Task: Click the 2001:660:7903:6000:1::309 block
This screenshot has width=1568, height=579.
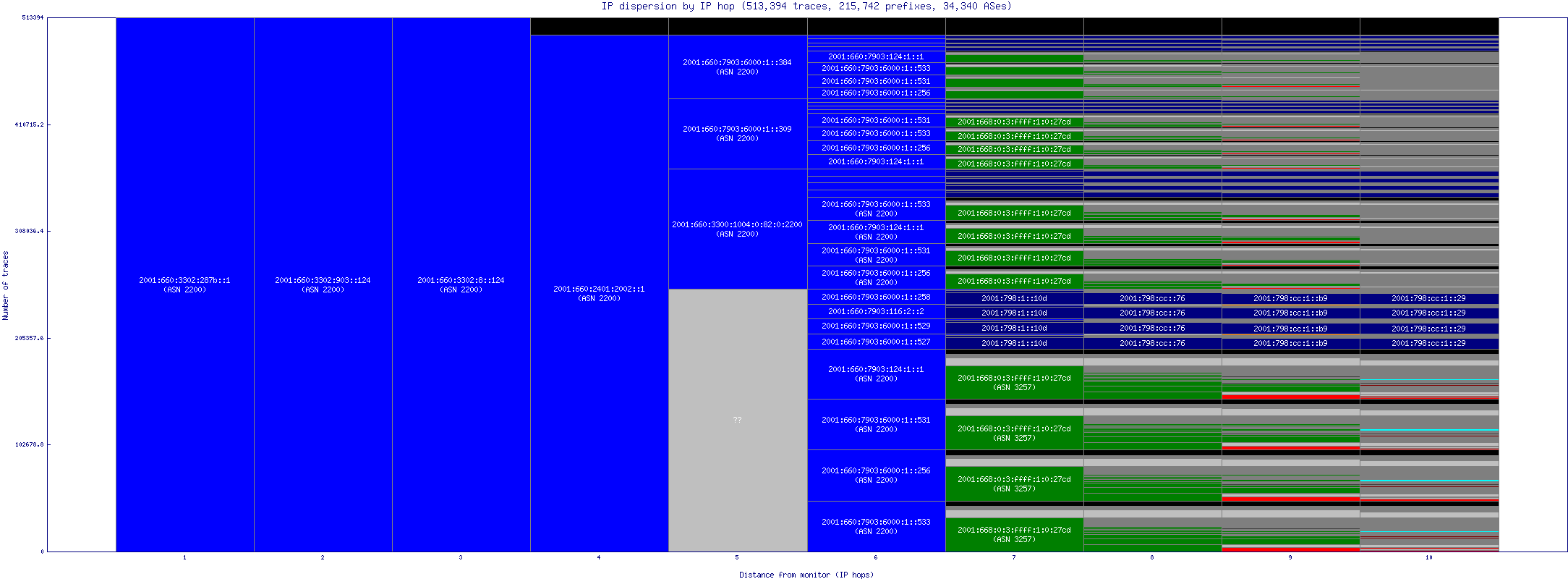Action: [737, 134]
